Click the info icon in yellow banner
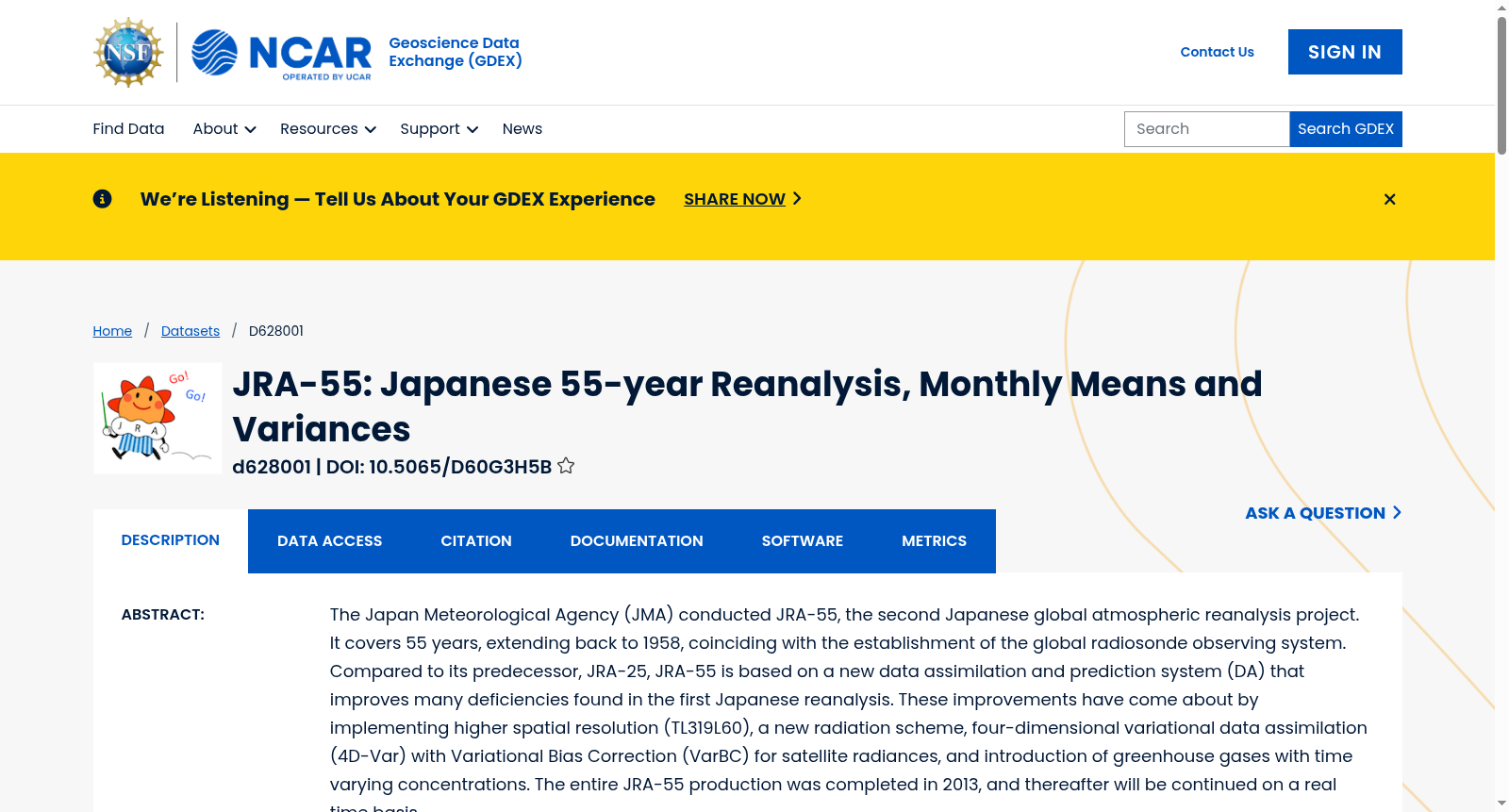The width and height of the screenshot is (1509, 812). tap(102, 199)
